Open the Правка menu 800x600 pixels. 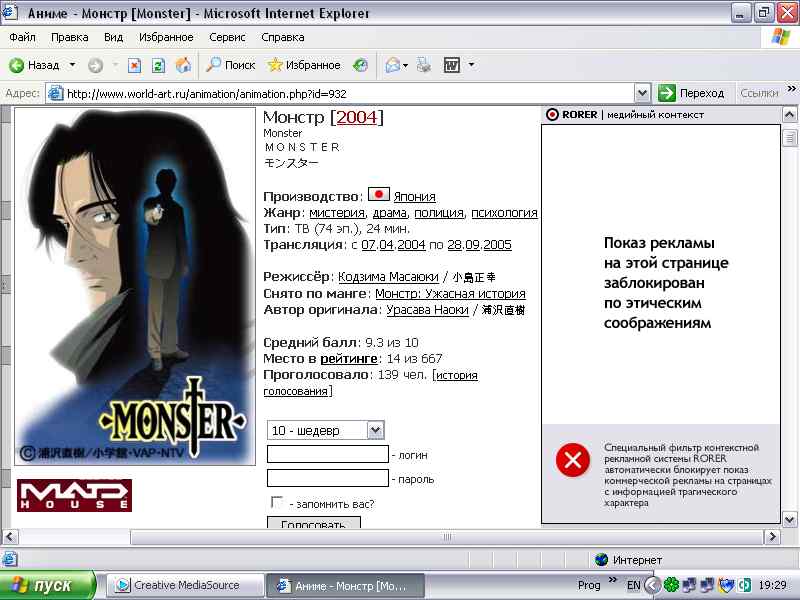point(70,37)
